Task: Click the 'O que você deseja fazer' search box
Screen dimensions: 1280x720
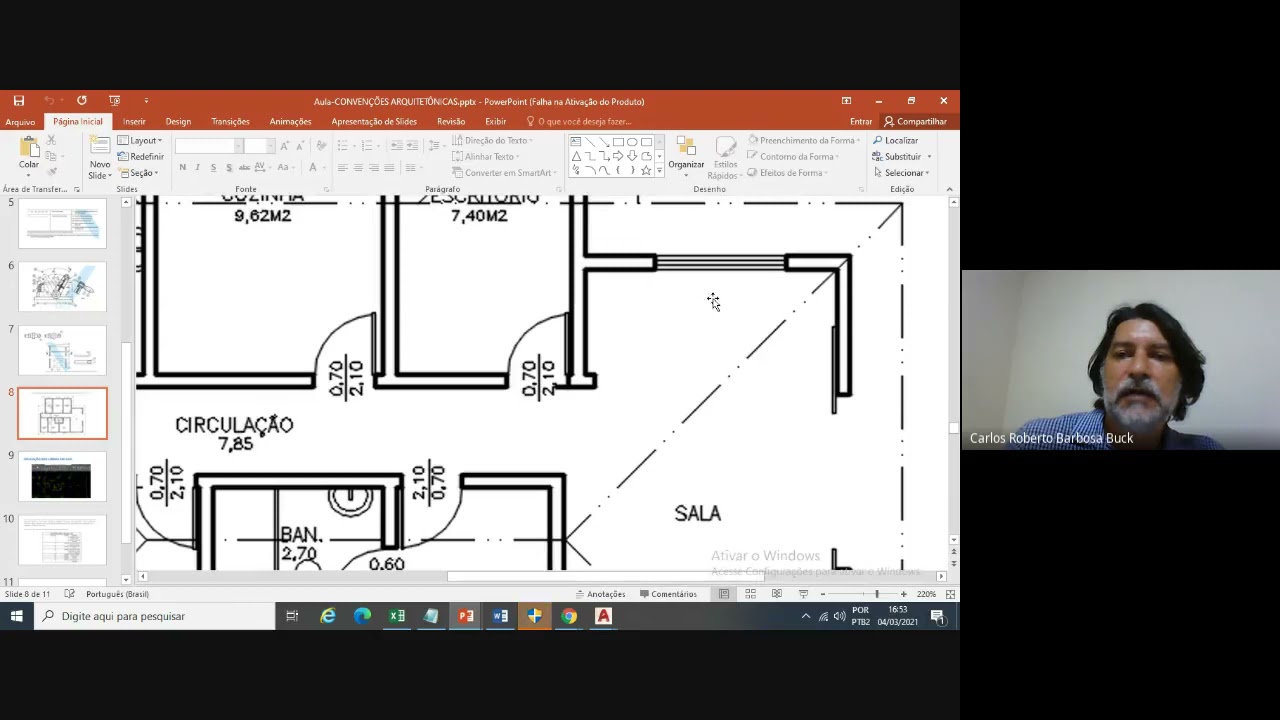Action: [x=579, y=122]
